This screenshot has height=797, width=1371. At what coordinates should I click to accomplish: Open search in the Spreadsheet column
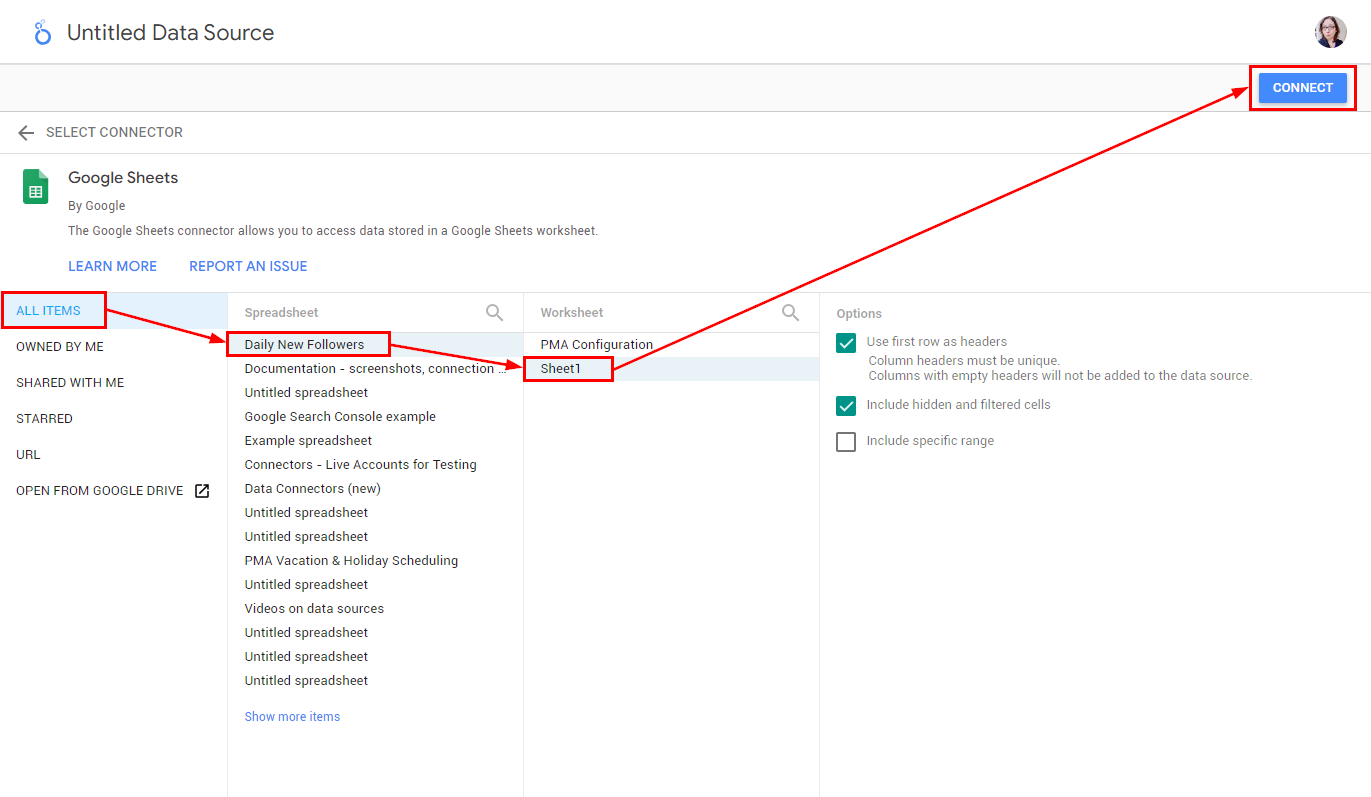494,313
